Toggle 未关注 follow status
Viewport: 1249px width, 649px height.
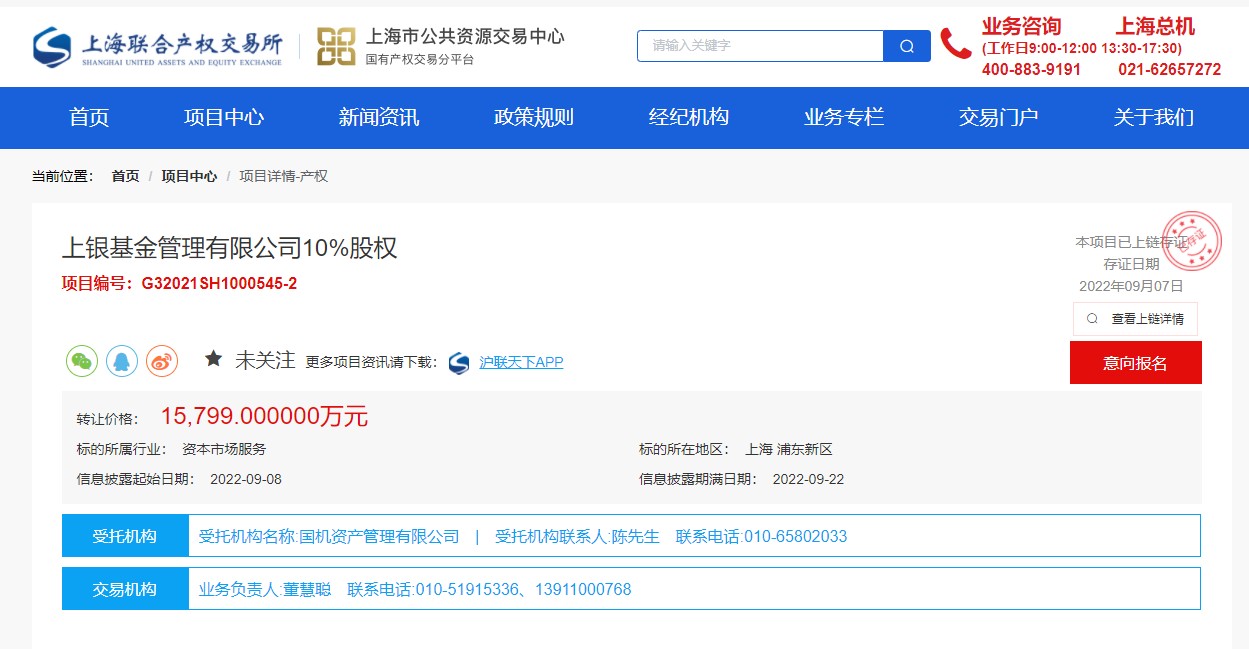(x=265, y=360)
